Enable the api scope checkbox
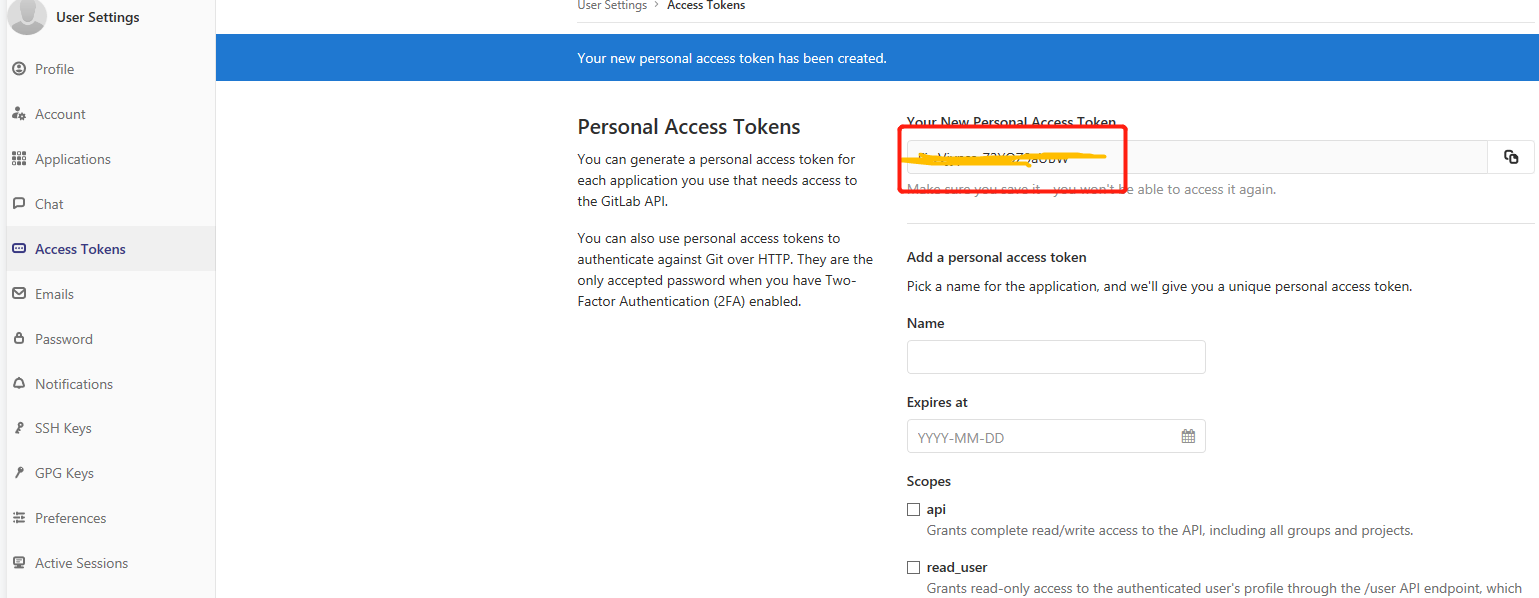This screenshot has height=598, width=1539. (x=913, y=509)
